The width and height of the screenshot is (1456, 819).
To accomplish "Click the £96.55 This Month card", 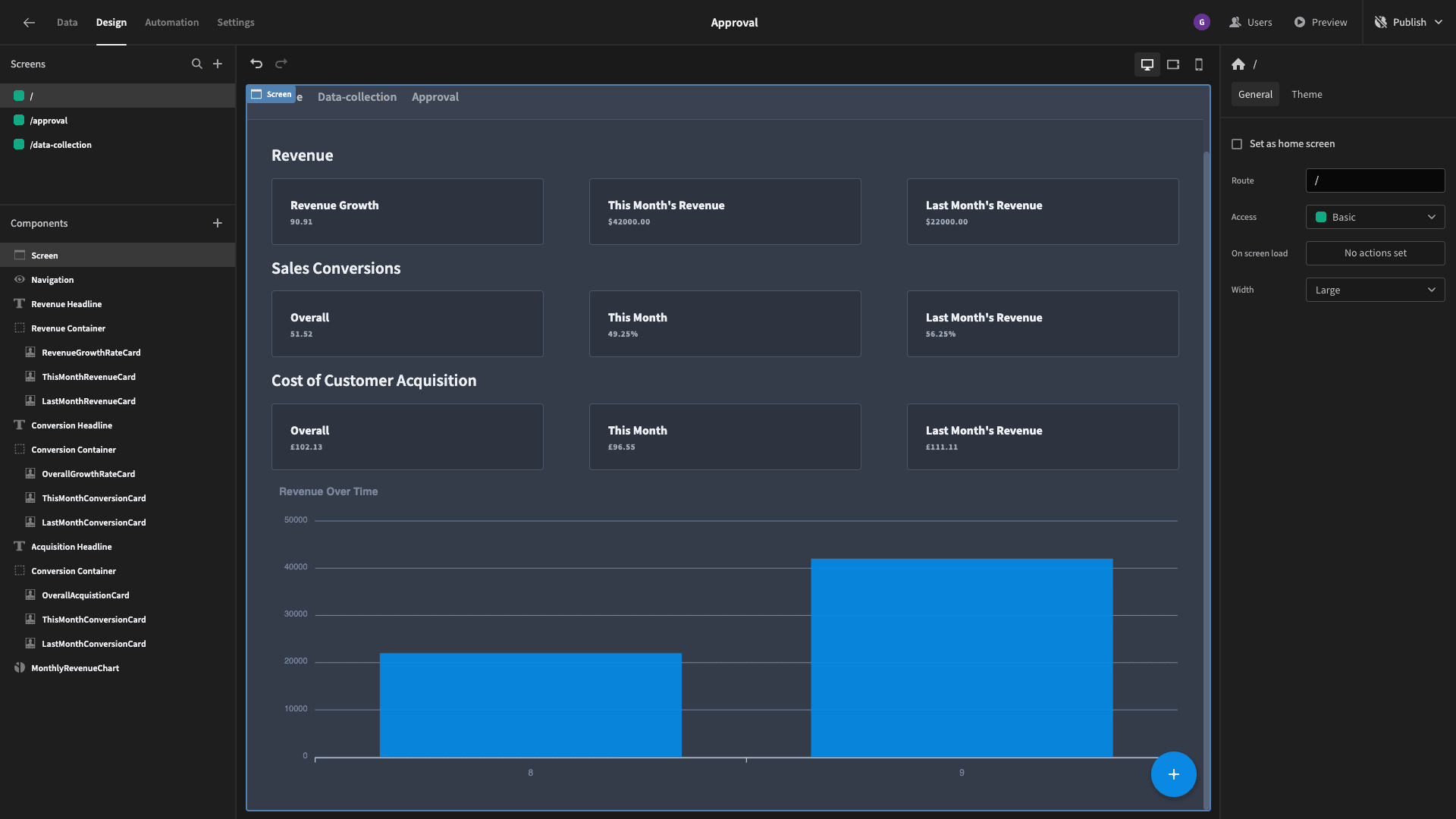I will point(725,437).
